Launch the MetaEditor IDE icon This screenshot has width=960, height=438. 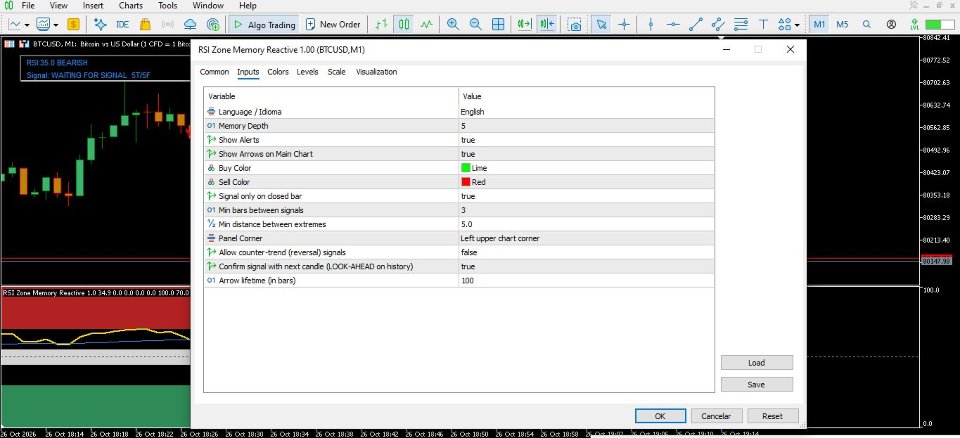pyautogui.click(x=122, y=25)
